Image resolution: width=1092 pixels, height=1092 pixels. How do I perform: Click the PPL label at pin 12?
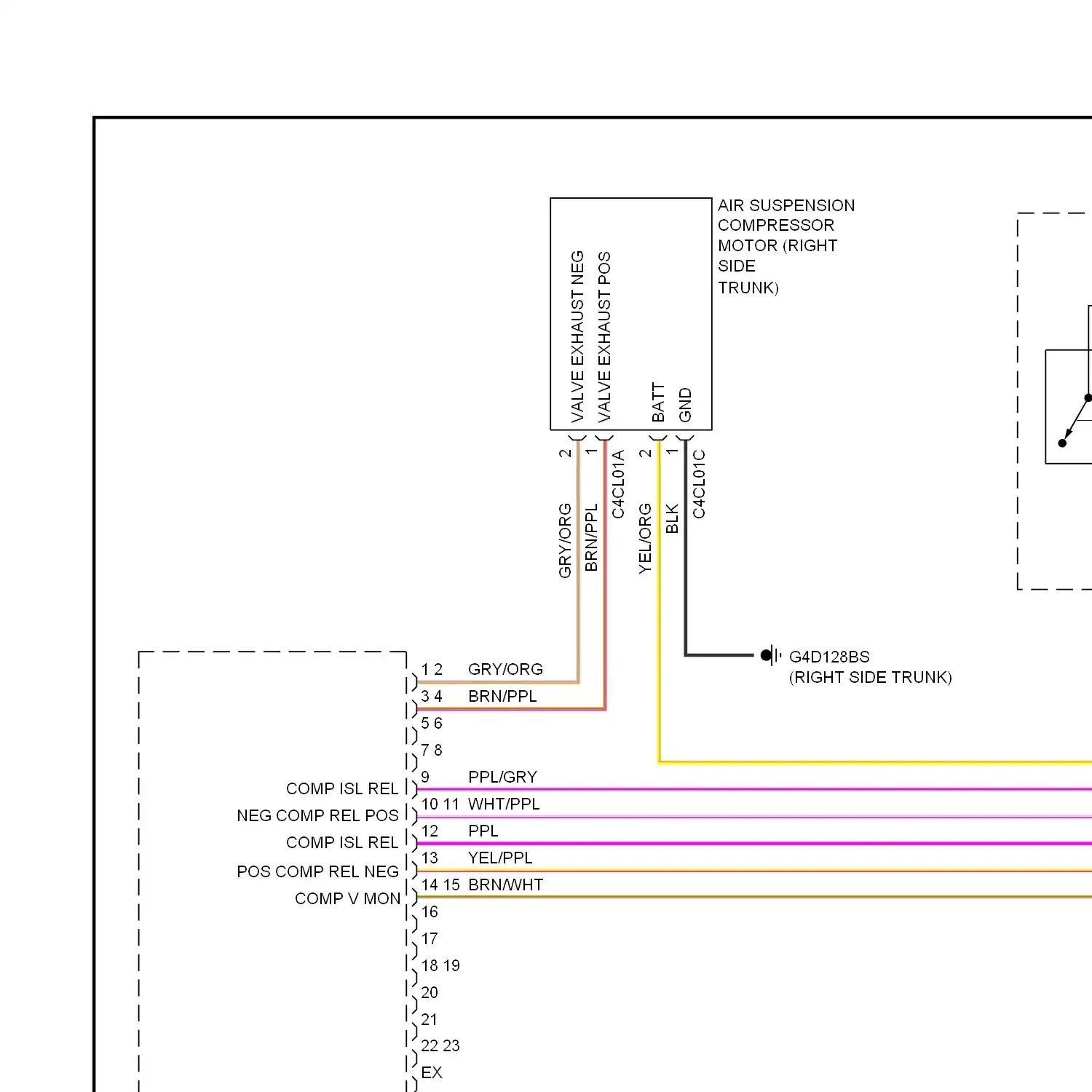pos(483,831)
